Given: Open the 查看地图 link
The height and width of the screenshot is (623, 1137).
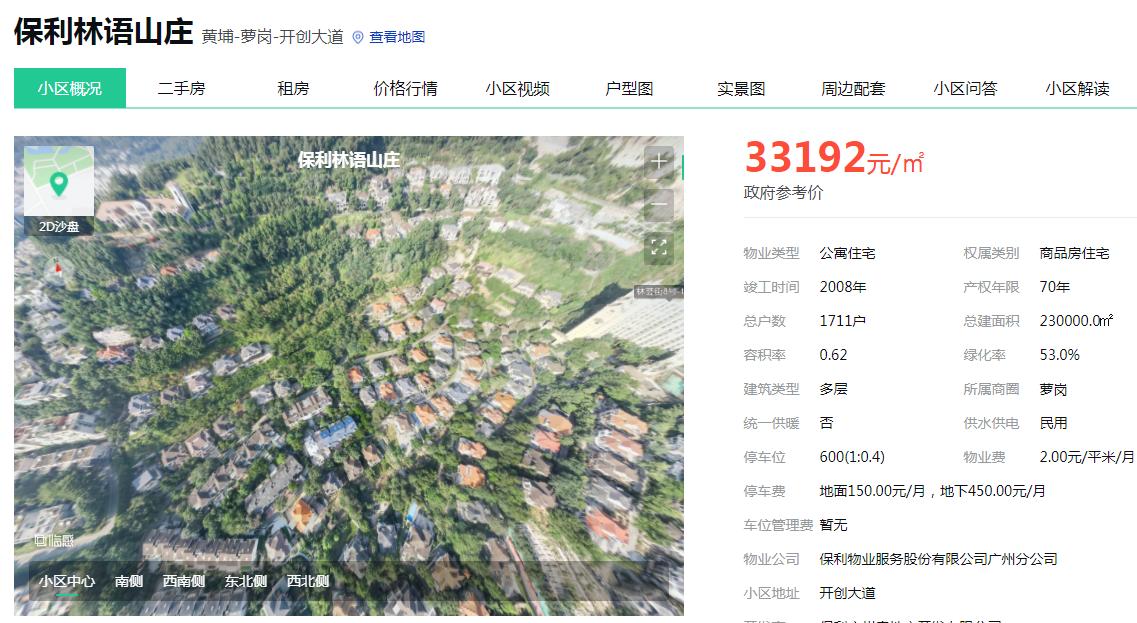Looking at the screenshot, I should pos(397,37).
